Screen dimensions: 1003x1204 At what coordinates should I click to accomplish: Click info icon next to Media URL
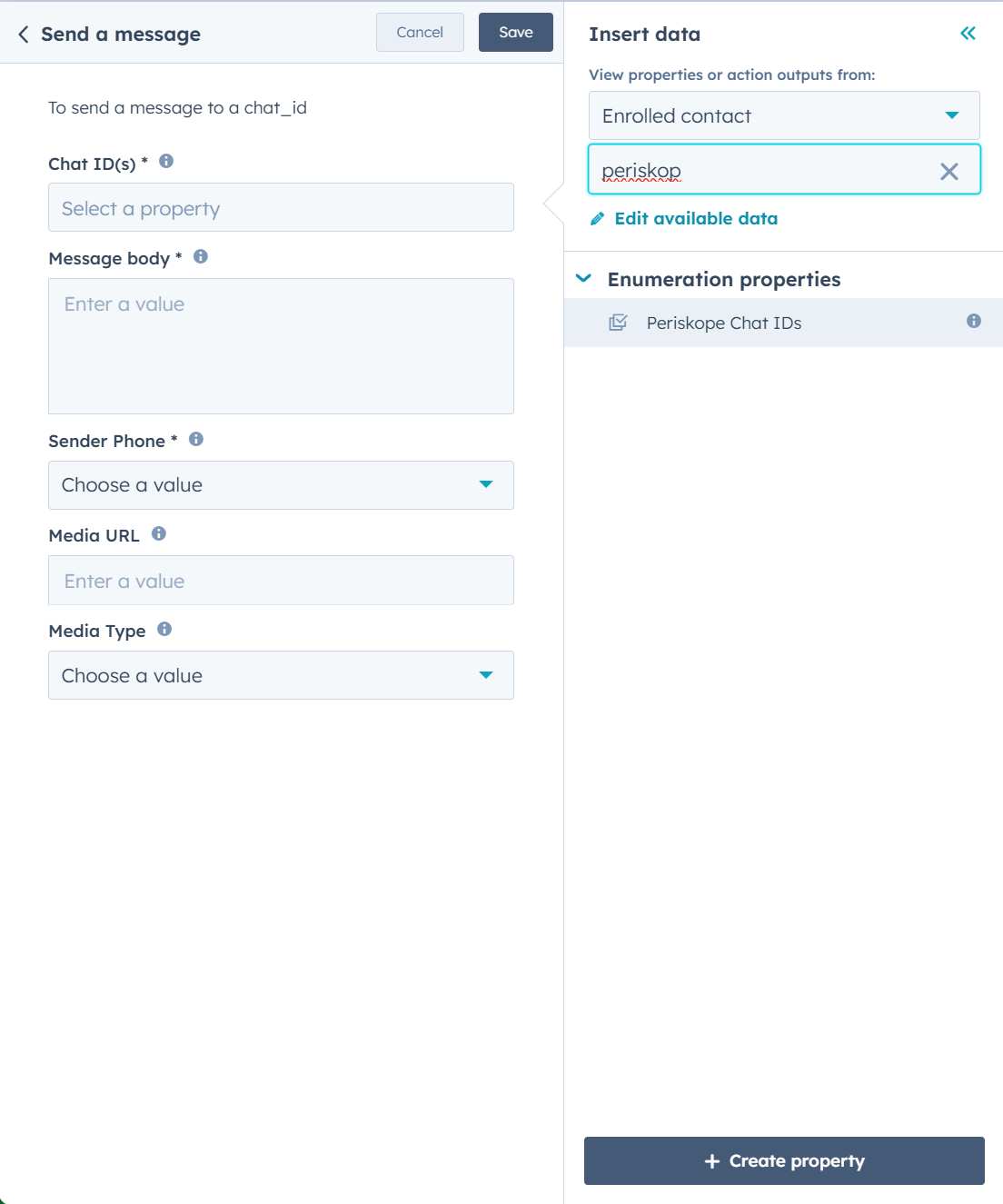coord(159,533)
